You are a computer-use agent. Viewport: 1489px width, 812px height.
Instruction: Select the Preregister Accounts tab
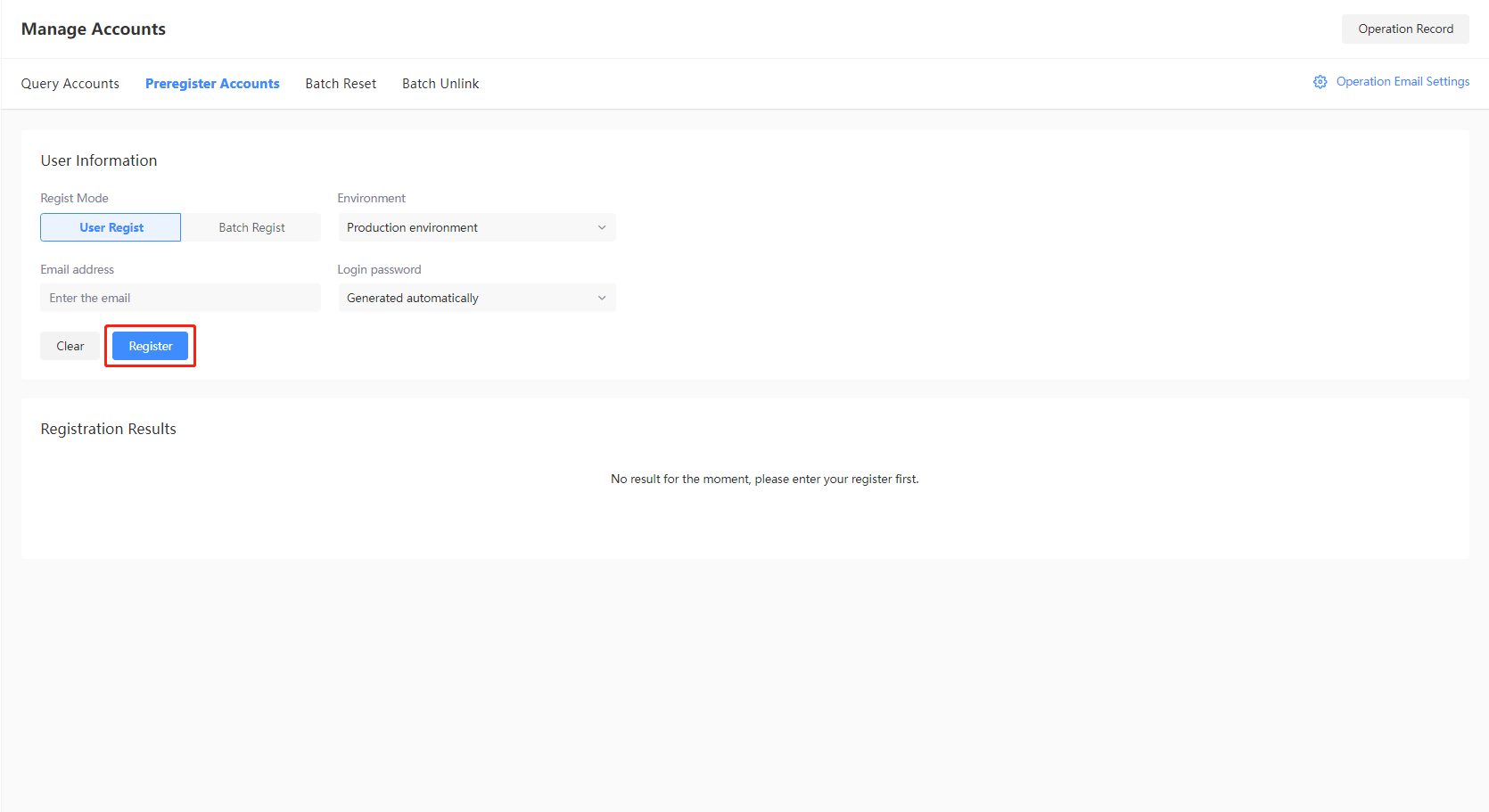click(x=212, y=83)
